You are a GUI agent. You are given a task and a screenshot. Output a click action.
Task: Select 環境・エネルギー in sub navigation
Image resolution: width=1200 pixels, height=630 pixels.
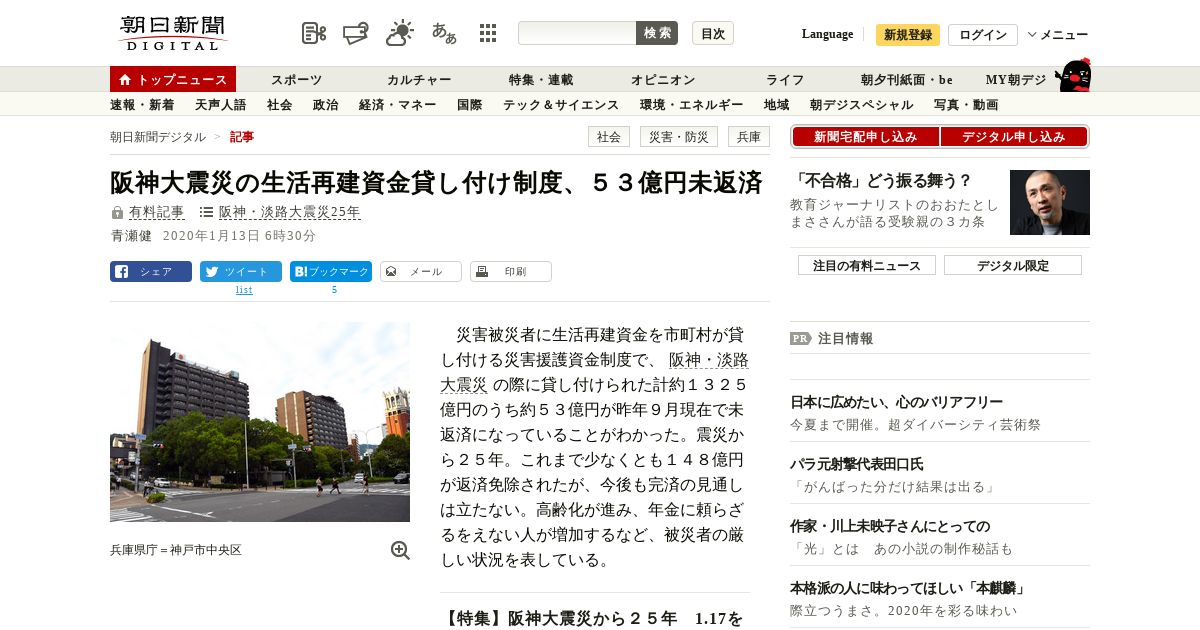tap(692, 104)
